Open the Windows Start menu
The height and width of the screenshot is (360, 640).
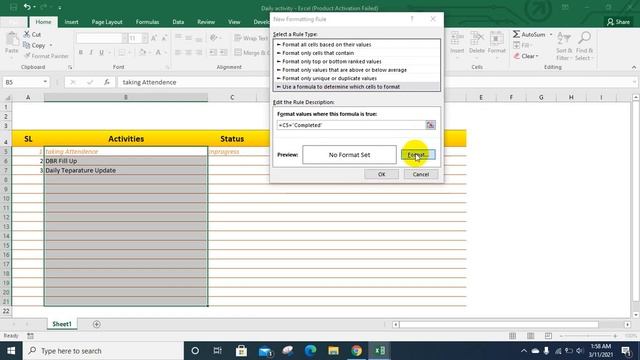[x=11, y=351]
